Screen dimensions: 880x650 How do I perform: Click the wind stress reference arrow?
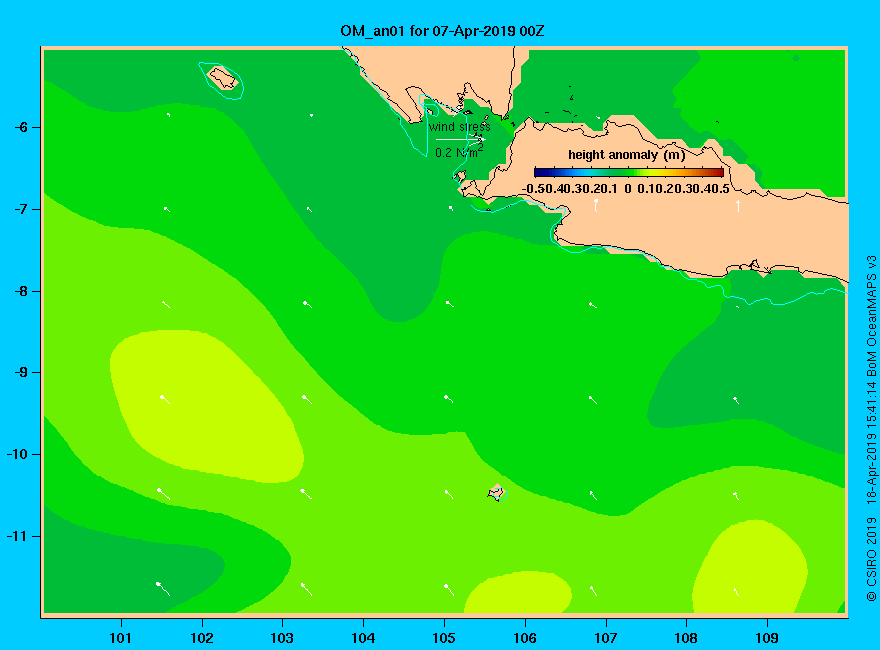click(x=461, y=139)
